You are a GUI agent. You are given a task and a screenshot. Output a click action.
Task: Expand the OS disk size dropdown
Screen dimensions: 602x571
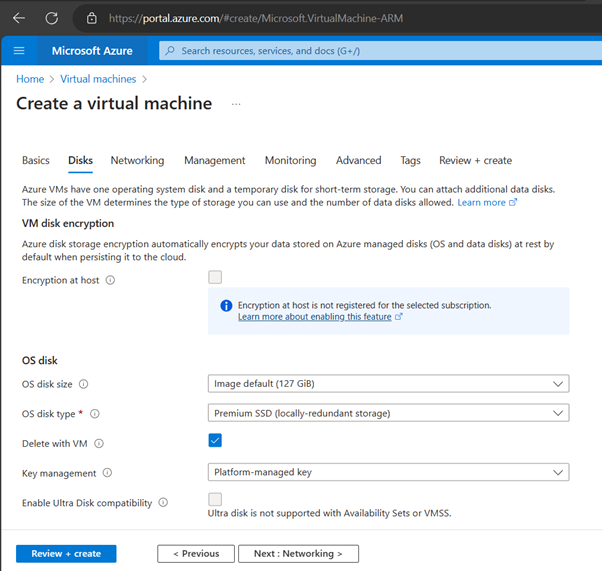388,384
